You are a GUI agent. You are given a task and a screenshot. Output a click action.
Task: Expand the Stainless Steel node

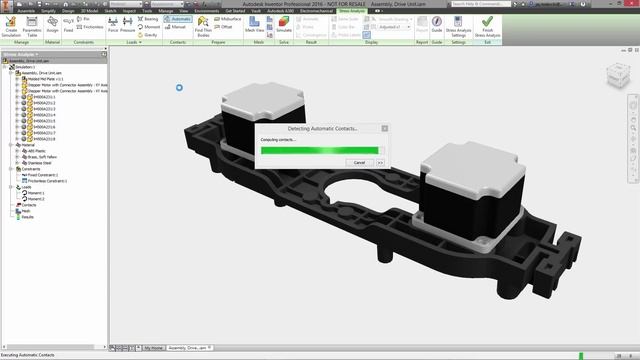click(x=17, y=163)
